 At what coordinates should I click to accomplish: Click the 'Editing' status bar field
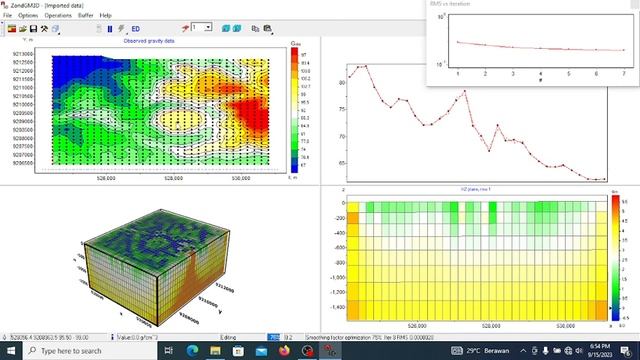click(x=228, y=338)
